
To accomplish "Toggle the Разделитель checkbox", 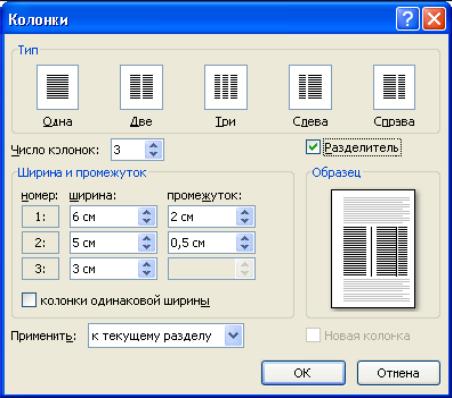I will [313, 147].
